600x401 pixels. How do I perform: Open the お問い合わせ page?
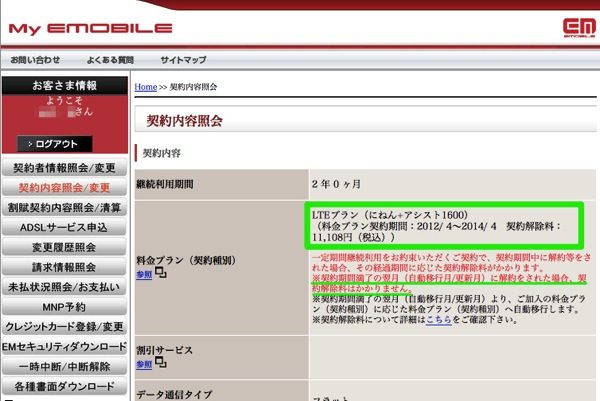tap(35, 60)
